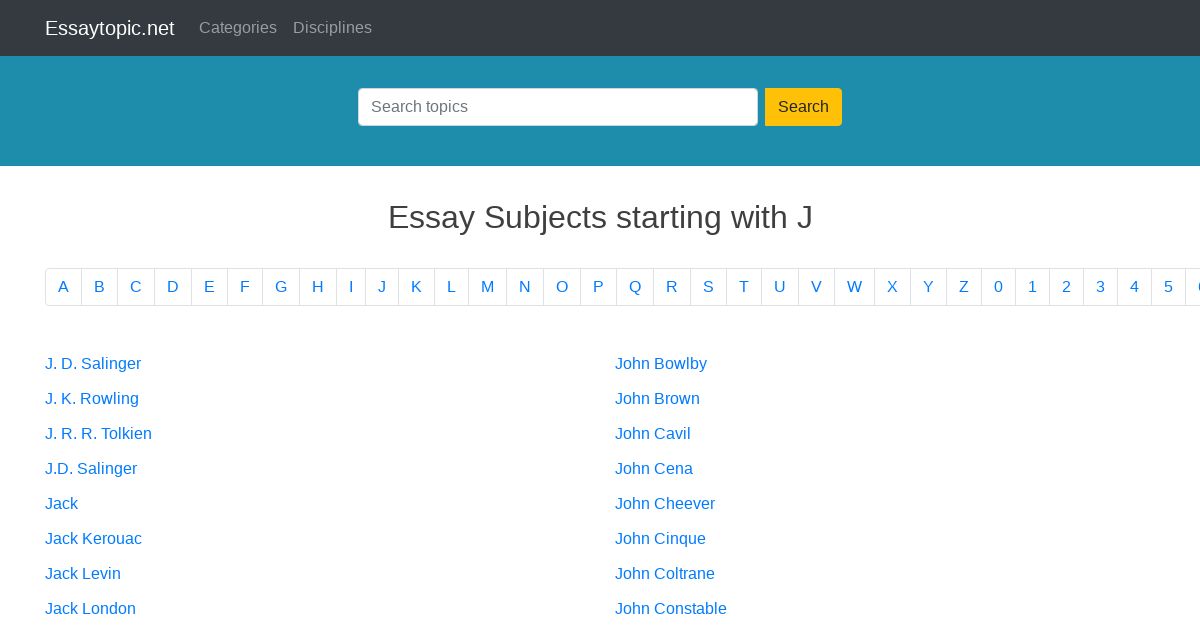Focus the Search topics field

tap(558, 107)
